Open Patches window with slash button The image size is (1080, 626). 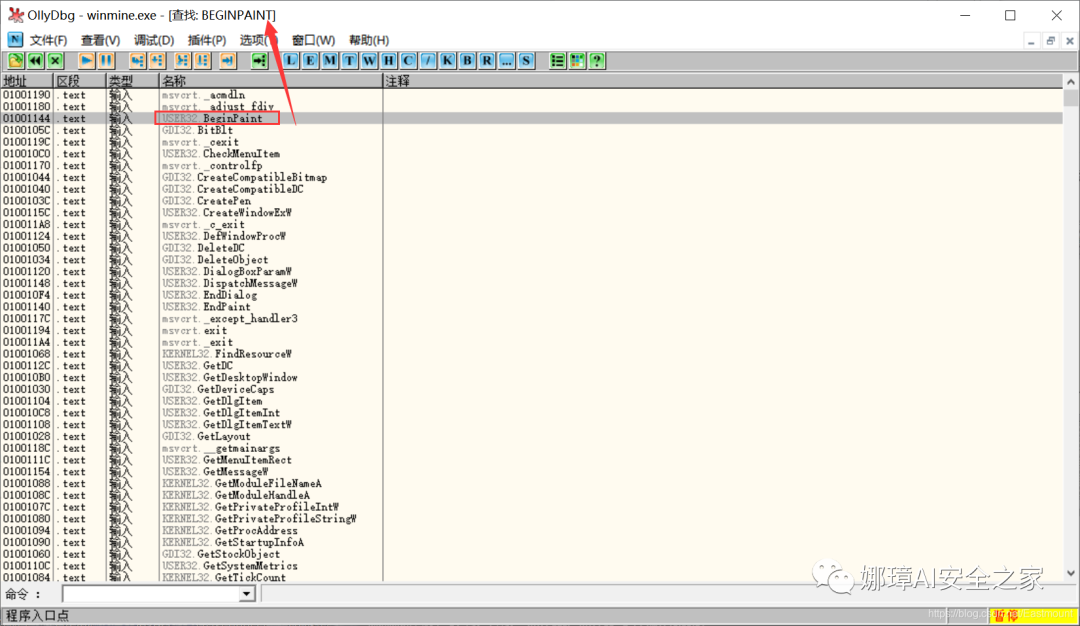(428, 61)
